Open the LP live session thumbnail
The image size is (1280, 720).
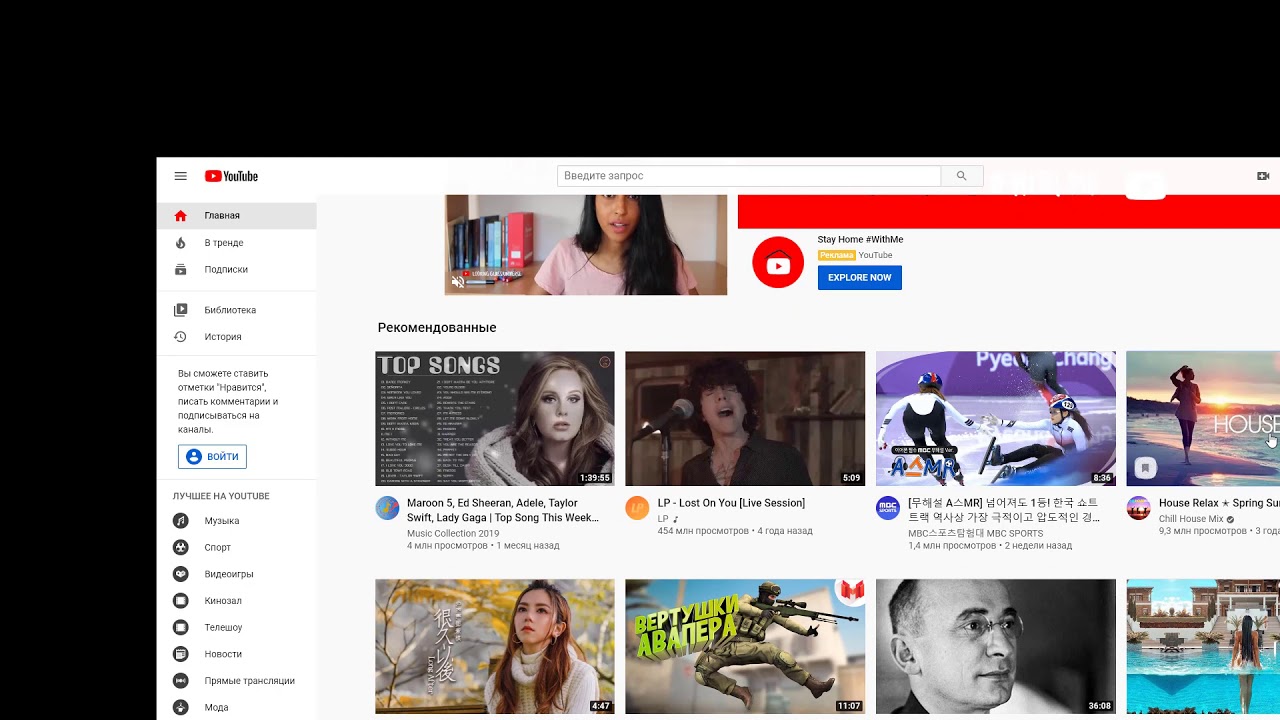tap(745, 419)
